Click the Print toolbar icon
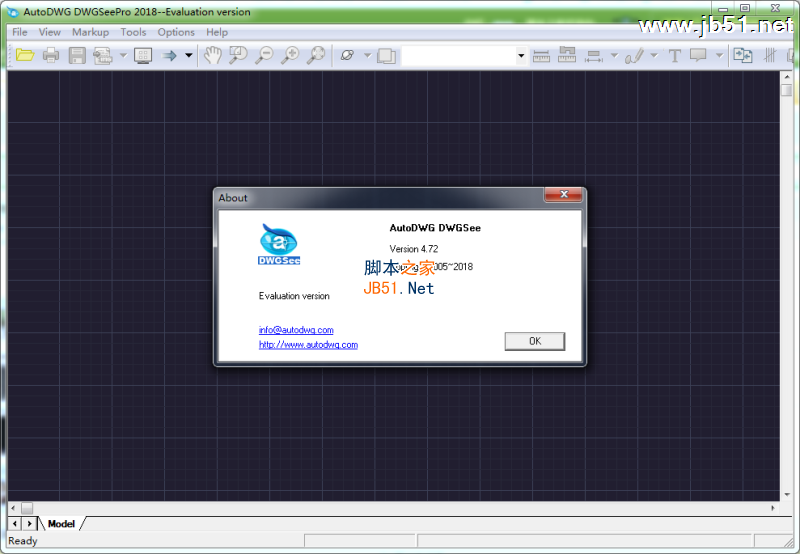800x554 pixels. 51,55
